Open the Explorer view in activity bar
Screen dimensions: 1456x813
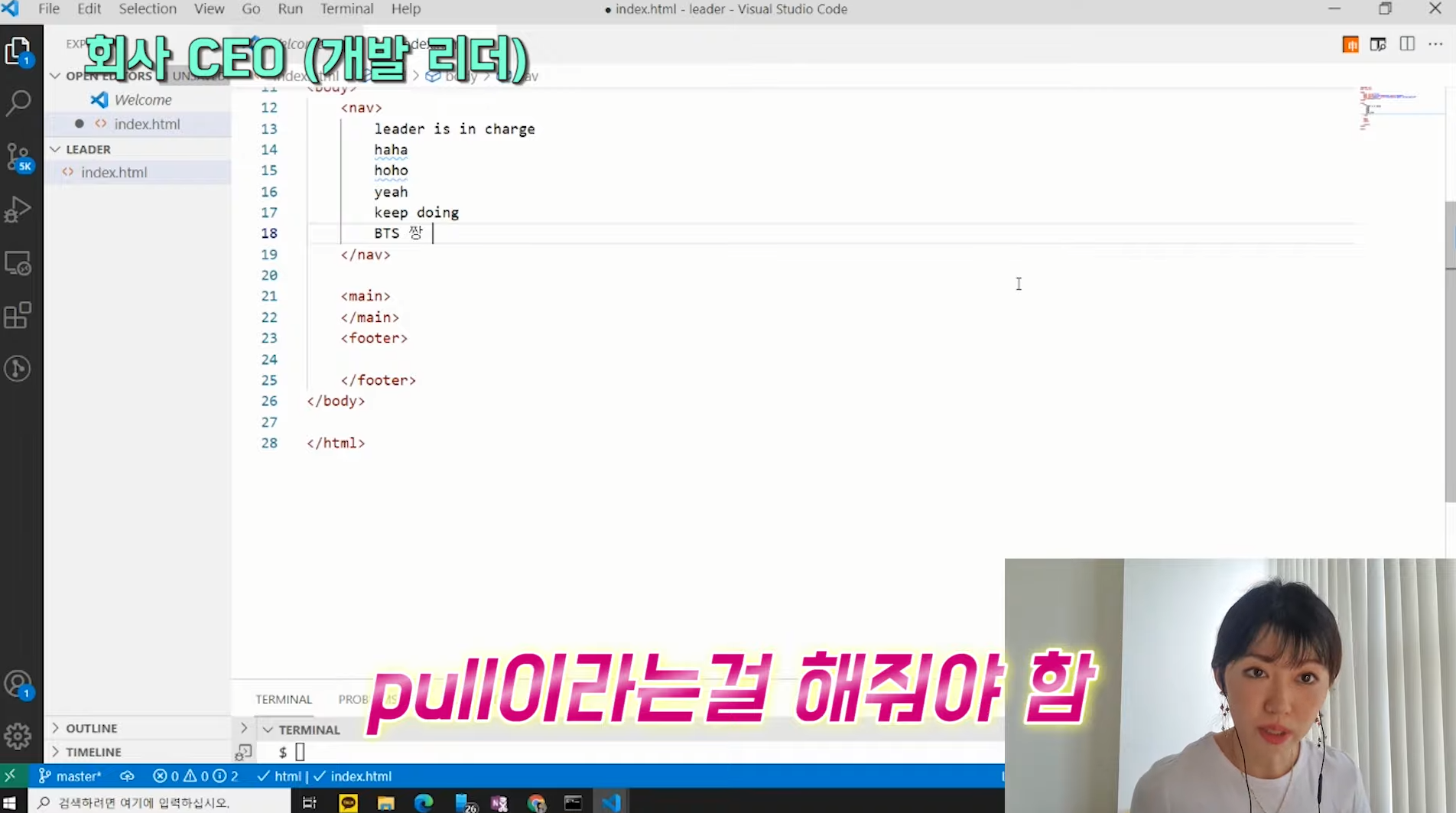tap(18, 52)
